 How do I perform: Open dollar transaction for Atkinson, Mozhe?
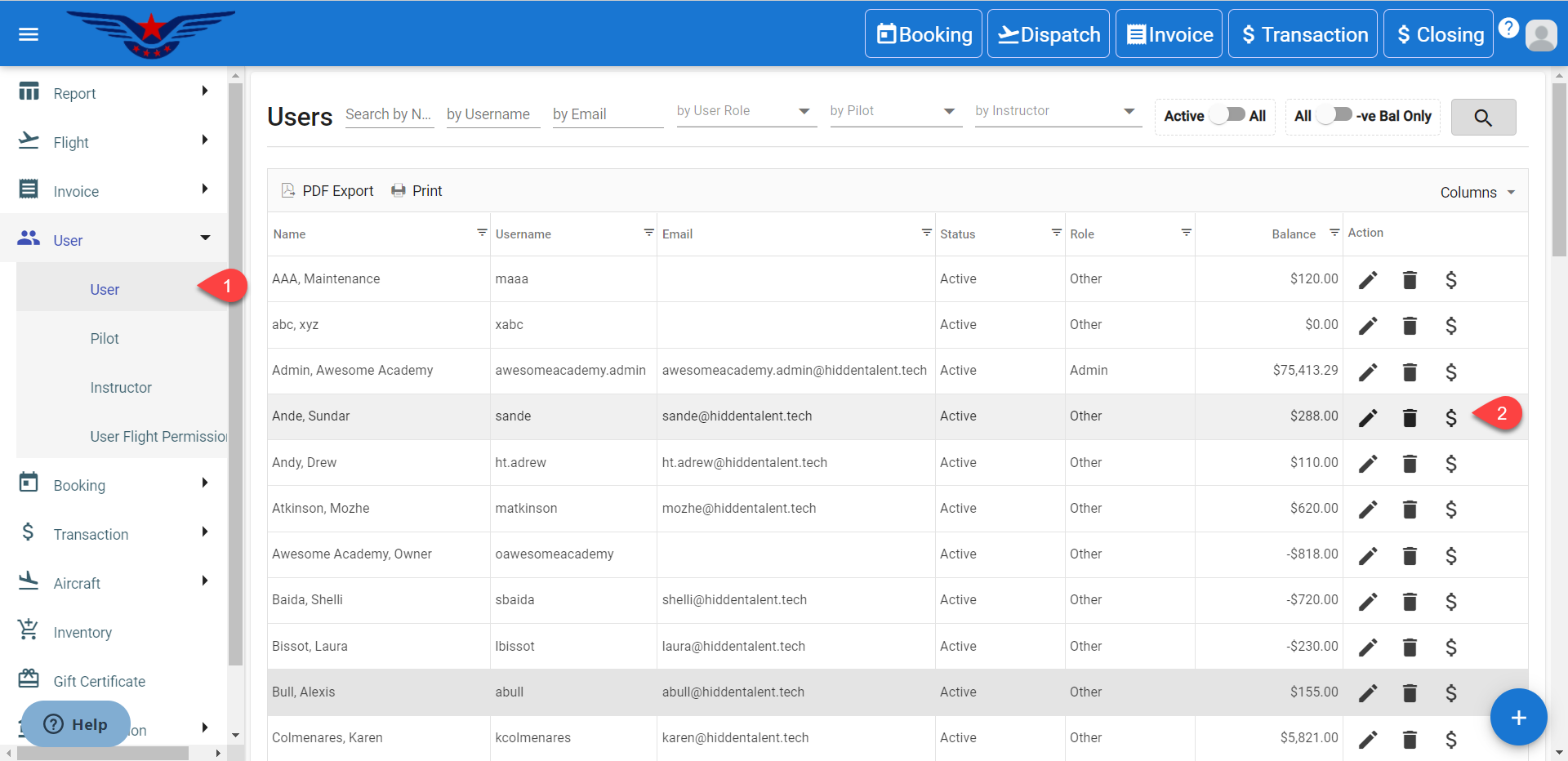click(1451, 510)
